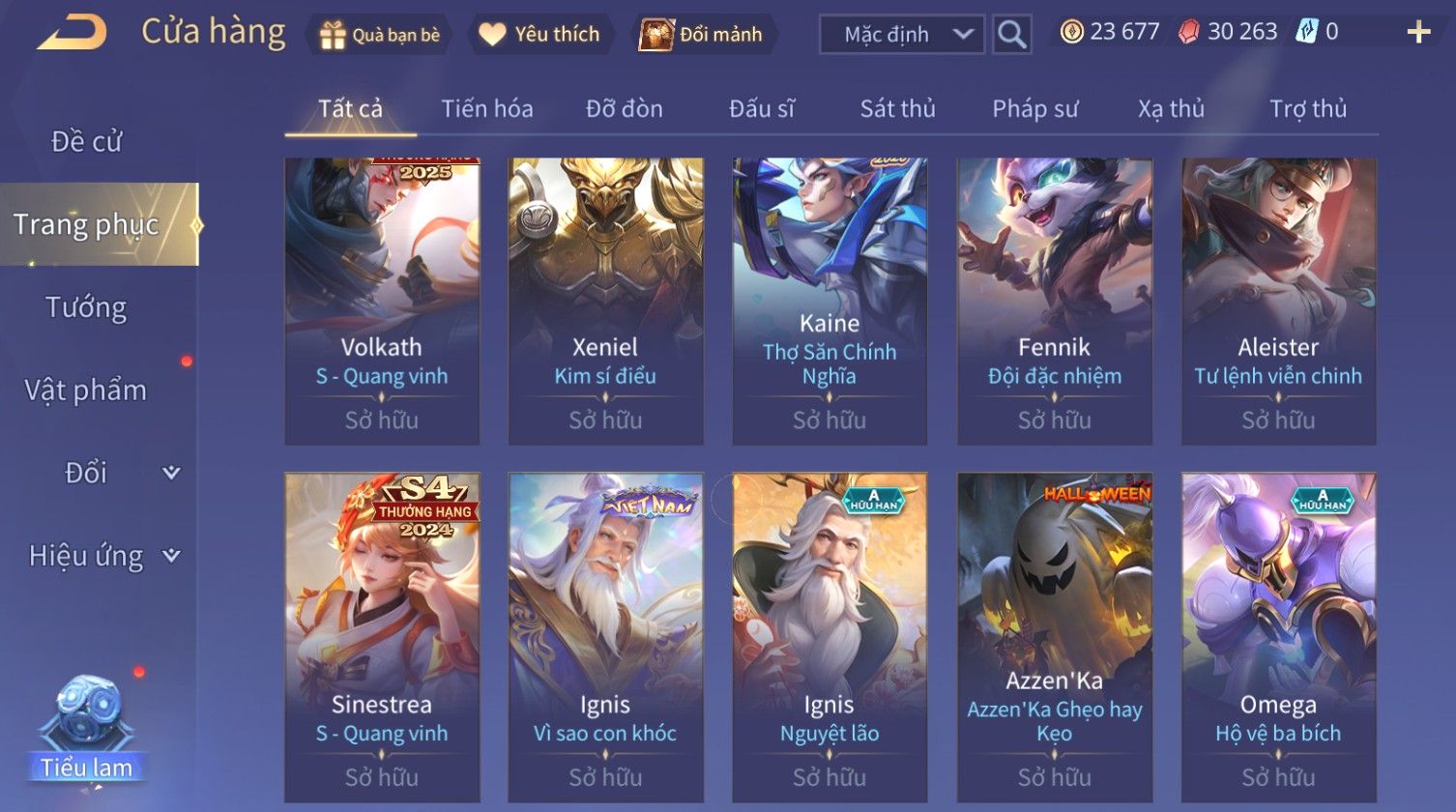Open Azzen'Ka Halloween skin card
This screenshot has width=1456, height=812.
point(1054,637)
